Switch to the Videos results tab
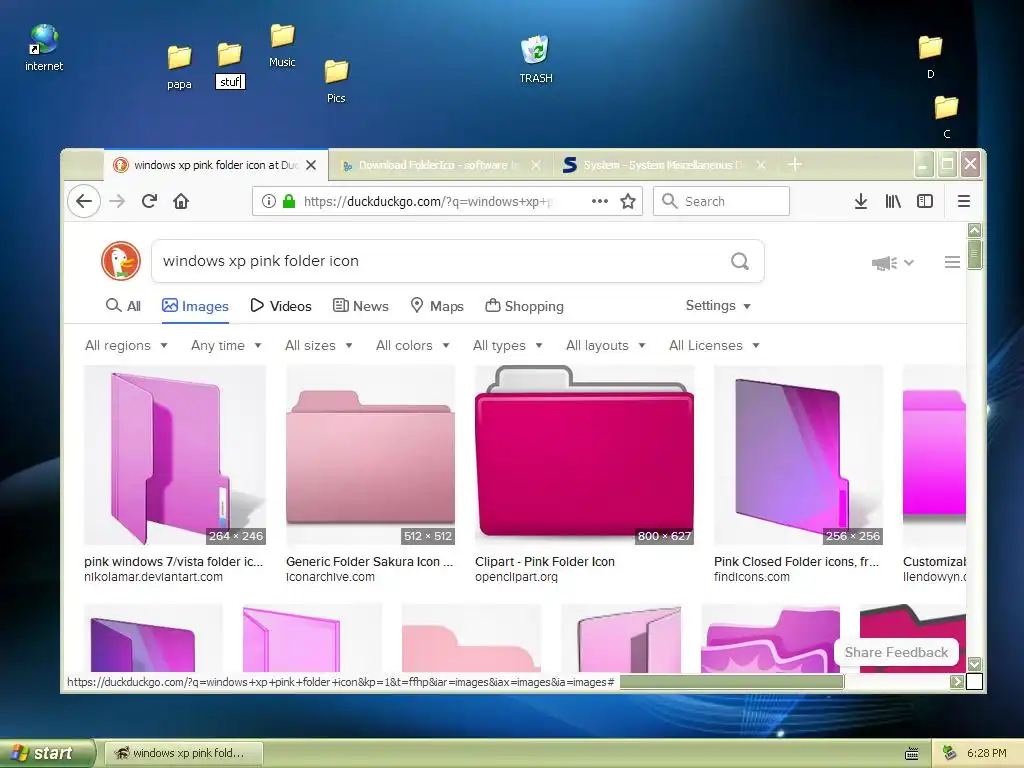 tap(281, 306)
